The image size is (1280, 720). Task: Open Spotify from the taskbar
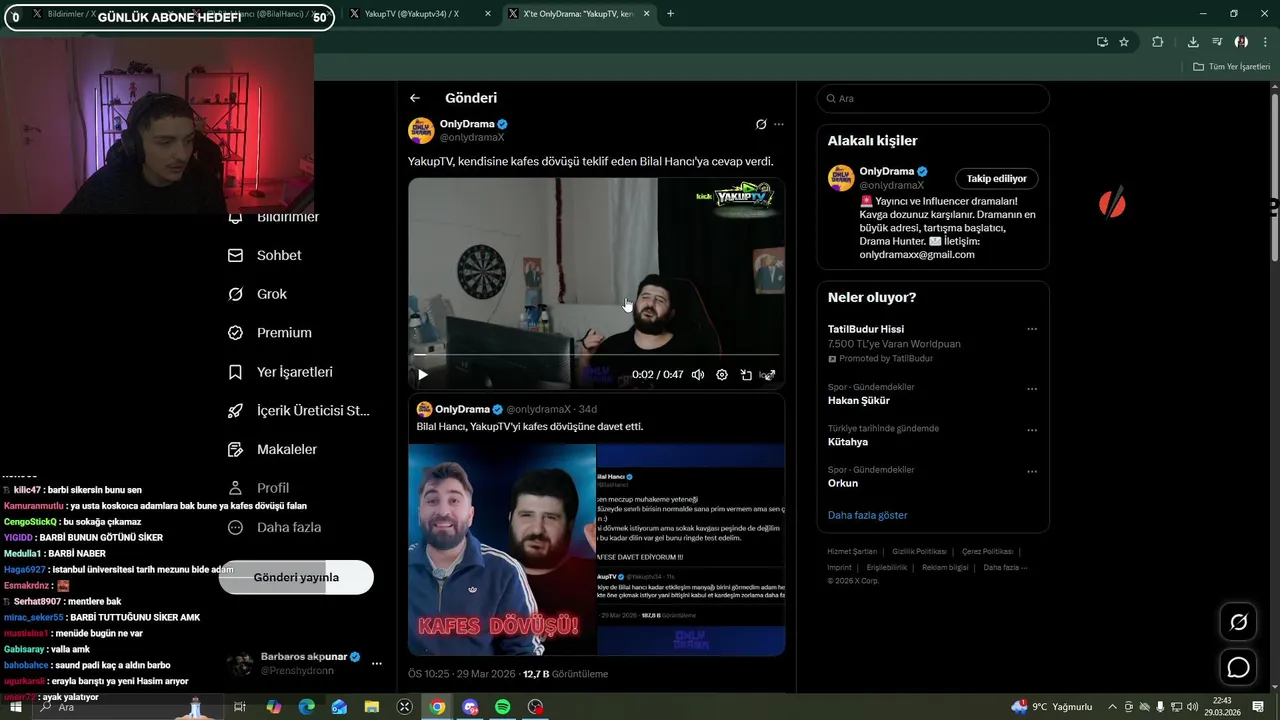point(503,707)
